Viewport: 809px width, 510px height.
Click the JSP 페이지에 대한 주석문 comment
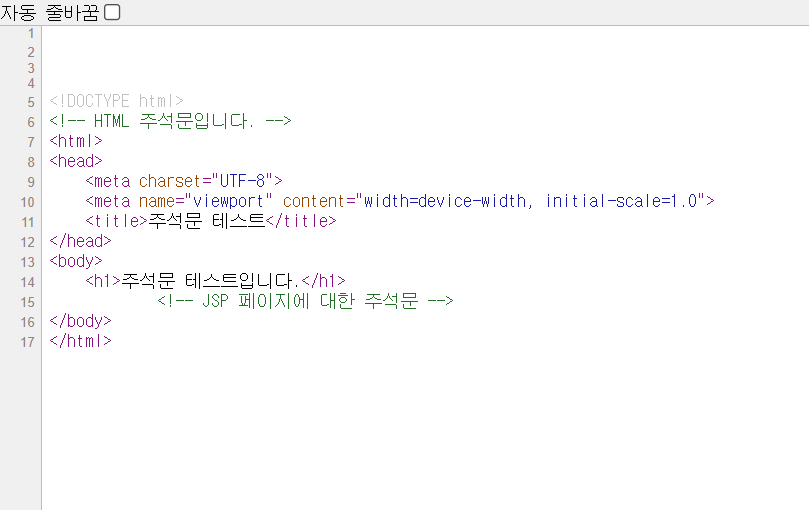click(305, 301)
